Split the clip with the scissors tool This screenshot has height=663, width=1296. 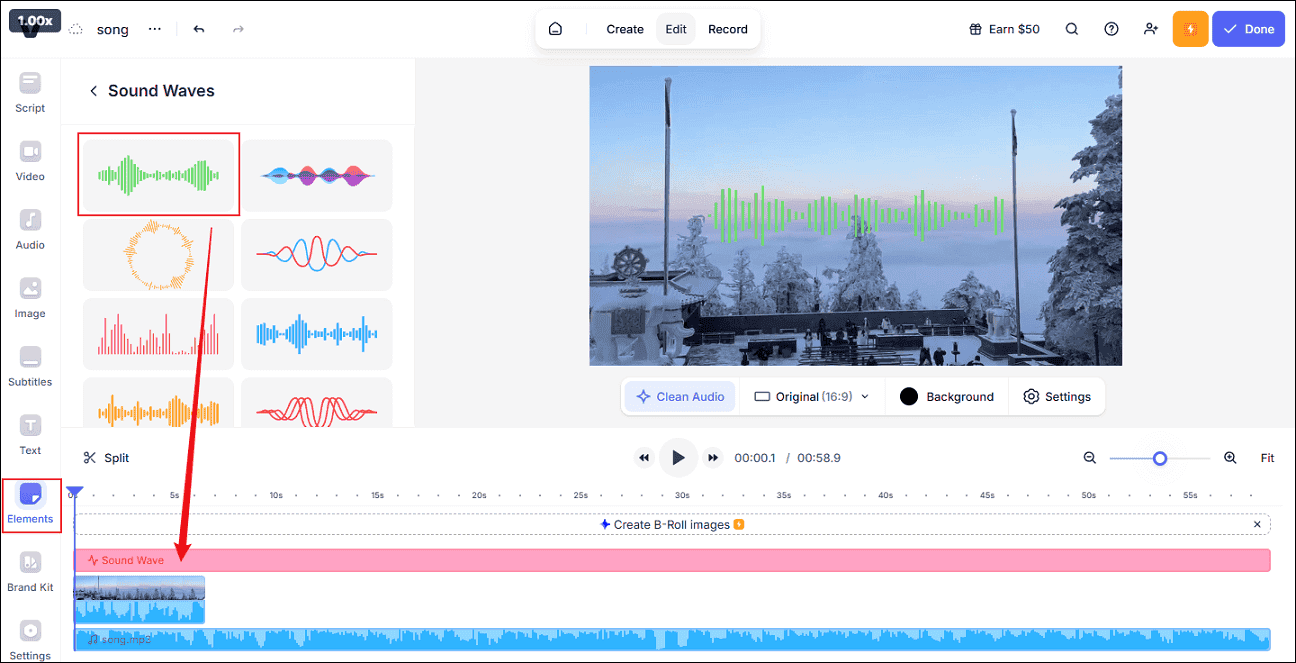pyautogui.click(x=106, y=457)
